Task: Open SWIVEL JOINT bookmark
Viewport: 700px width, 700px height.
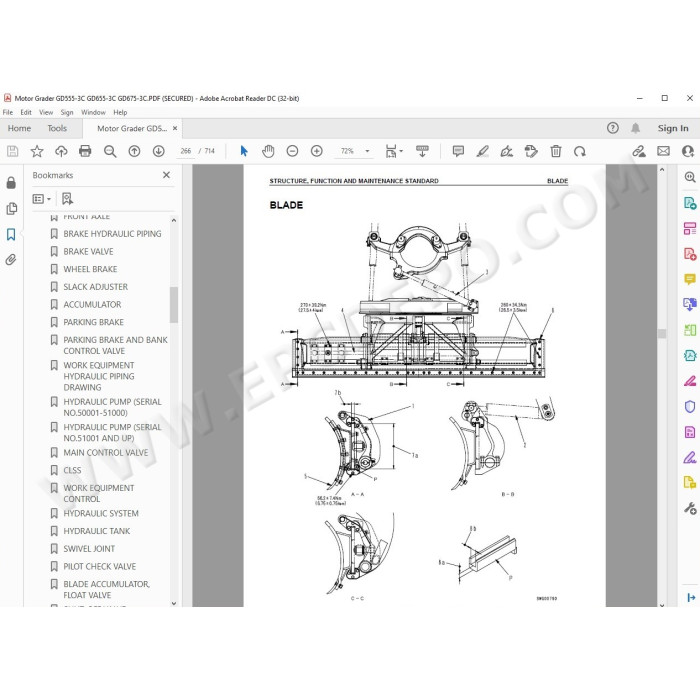Action: click(89, 549)
